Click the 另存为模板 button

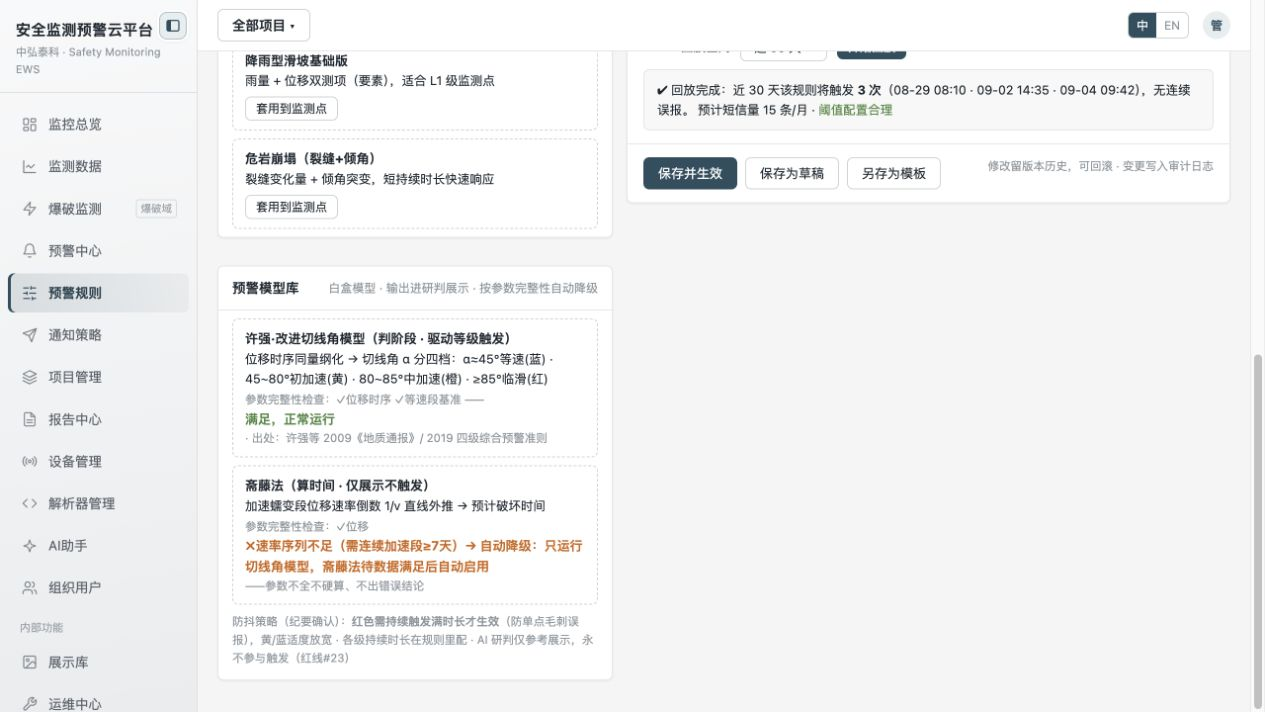(894, 173)
